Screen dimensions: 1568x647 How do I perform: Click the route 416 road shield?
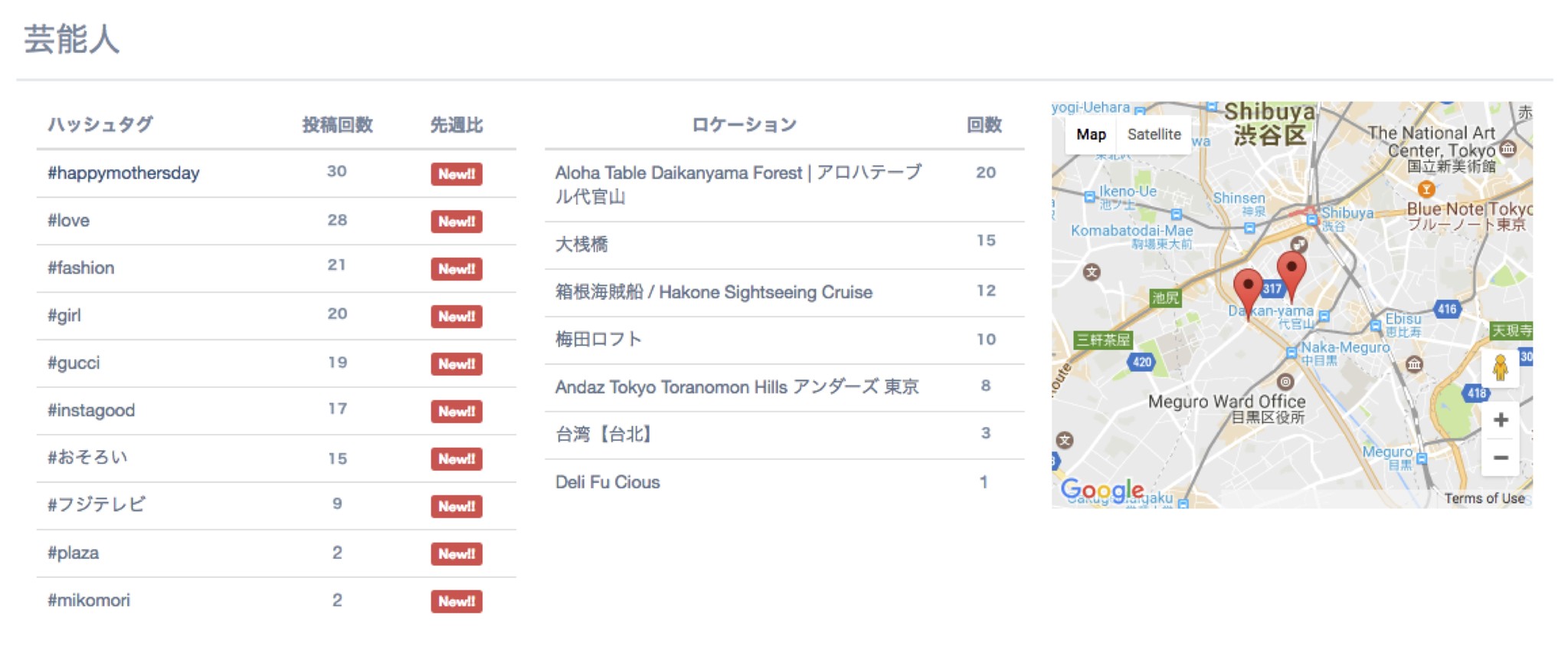click(1447, 309)
